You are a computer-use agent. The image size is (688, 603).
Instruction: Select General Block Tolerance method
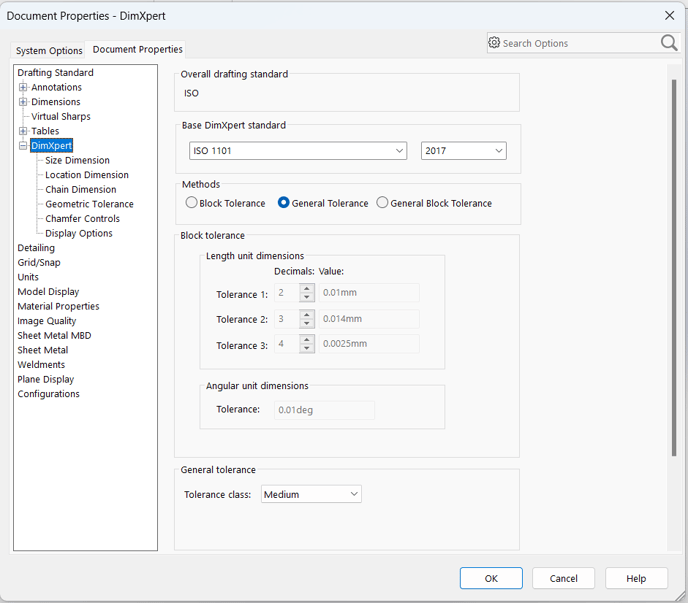[x=382, y=203]
